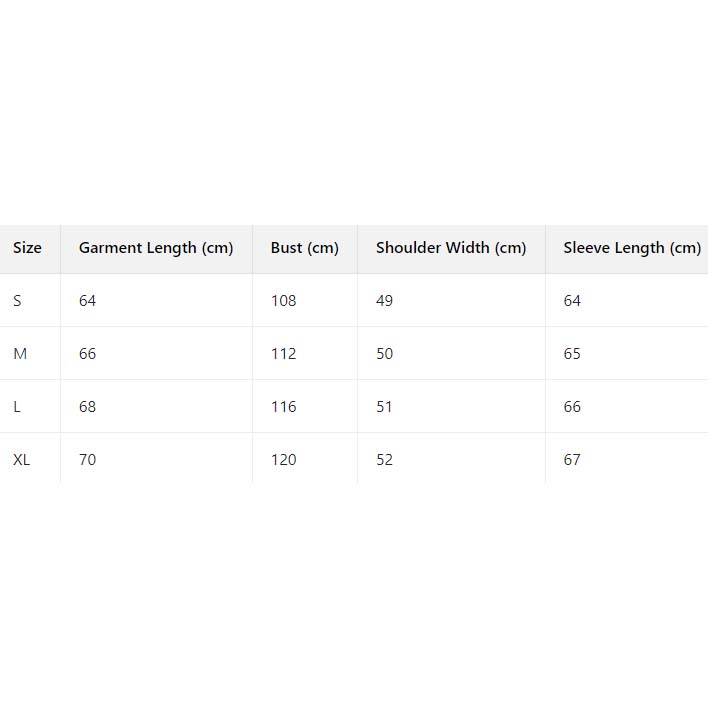
Task: Click the Sleeve Length (cm) header
Action: pos(632,248)
